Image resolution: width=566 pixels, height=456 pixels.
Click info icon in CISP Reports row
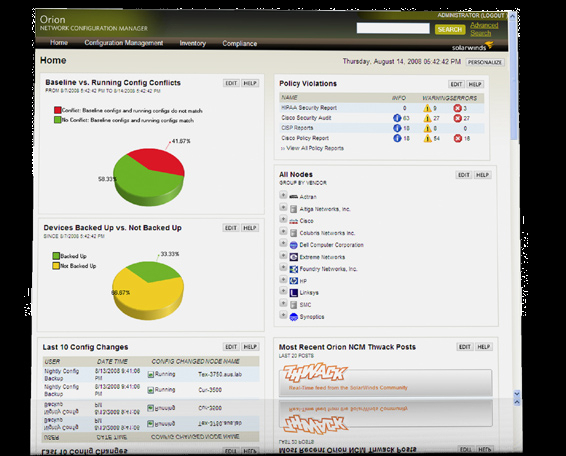[x=397, y=128]
